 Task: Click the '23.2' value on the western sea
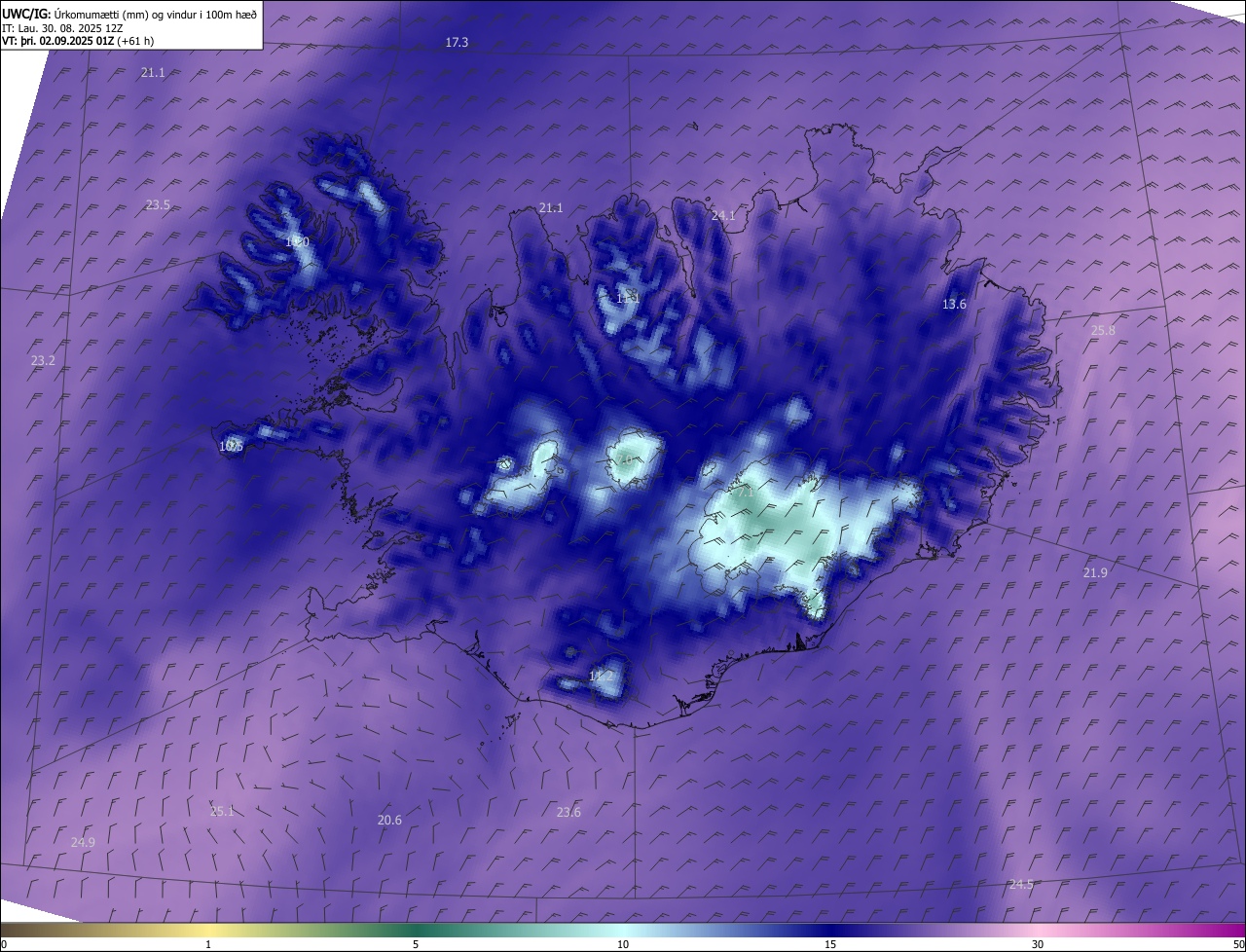click(x=43, y=361)
